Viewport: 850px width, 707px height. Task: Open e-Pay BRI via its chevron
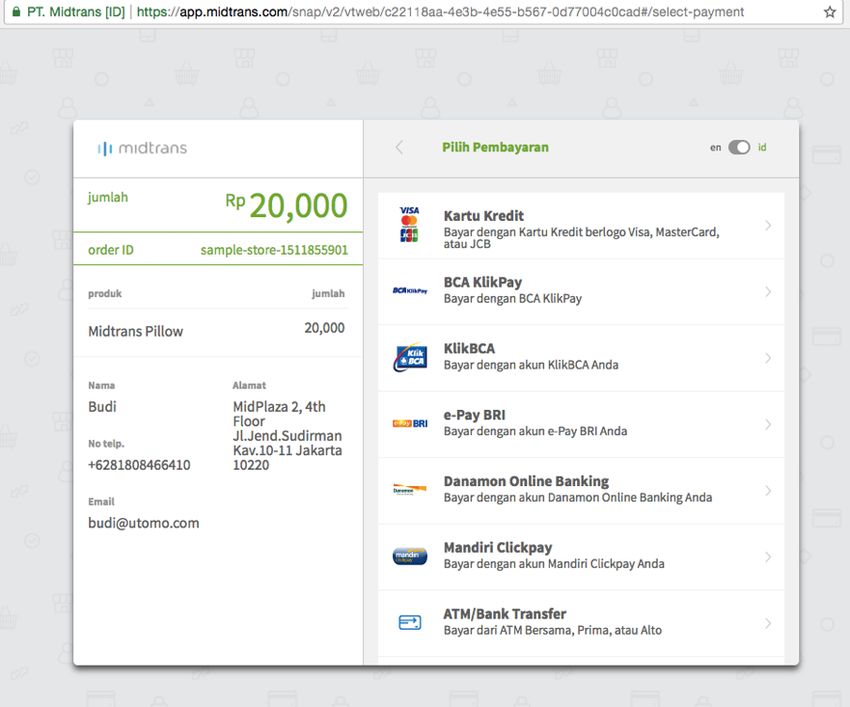click(768, 424)
